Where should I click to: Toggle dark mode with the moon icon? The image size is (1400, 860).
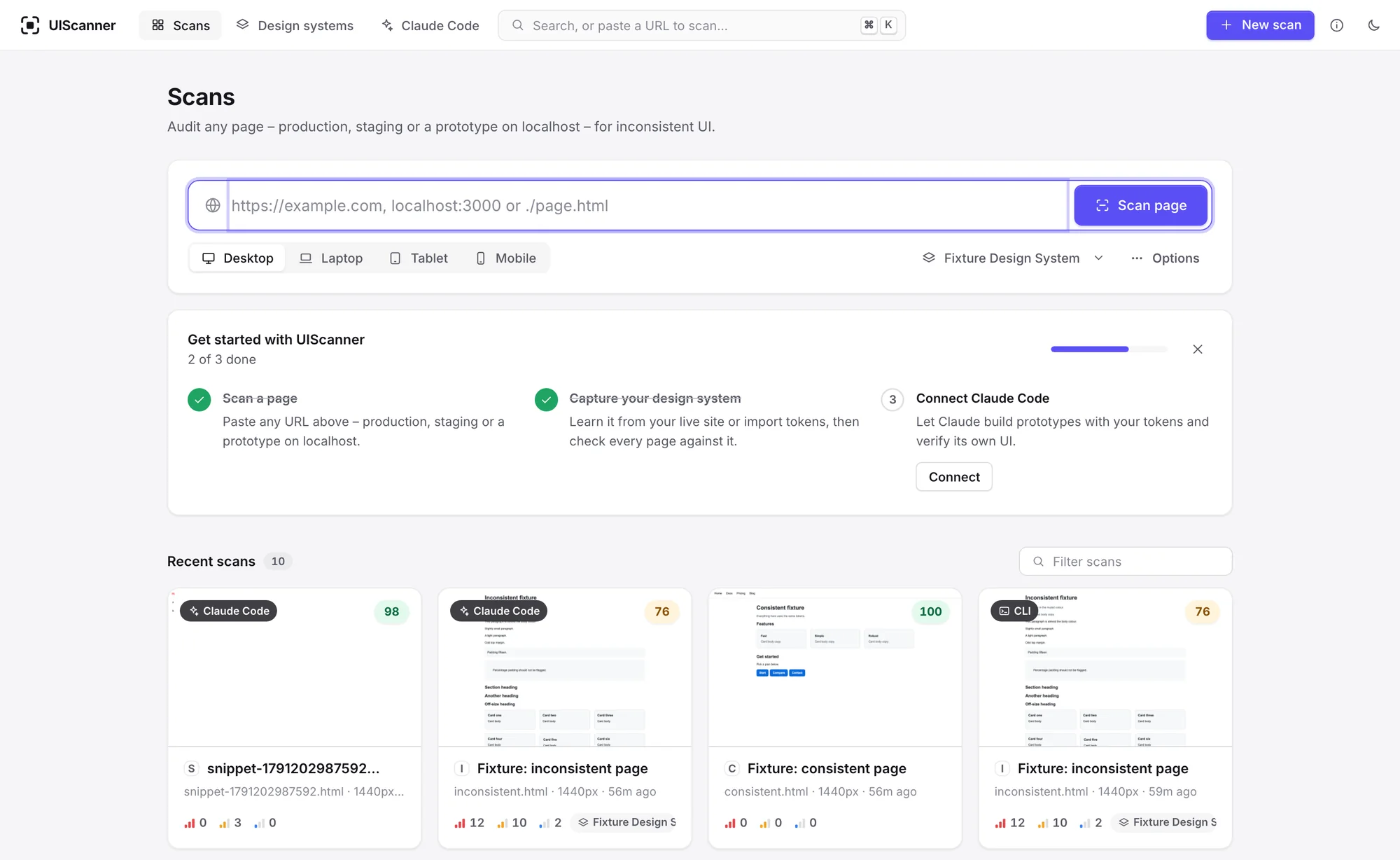1373,25
